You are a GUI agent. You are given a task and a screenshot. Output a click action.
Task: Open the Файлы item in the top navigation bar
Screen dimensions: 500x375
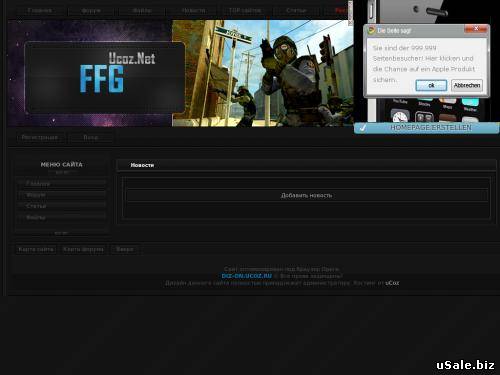tap(142, 10)
